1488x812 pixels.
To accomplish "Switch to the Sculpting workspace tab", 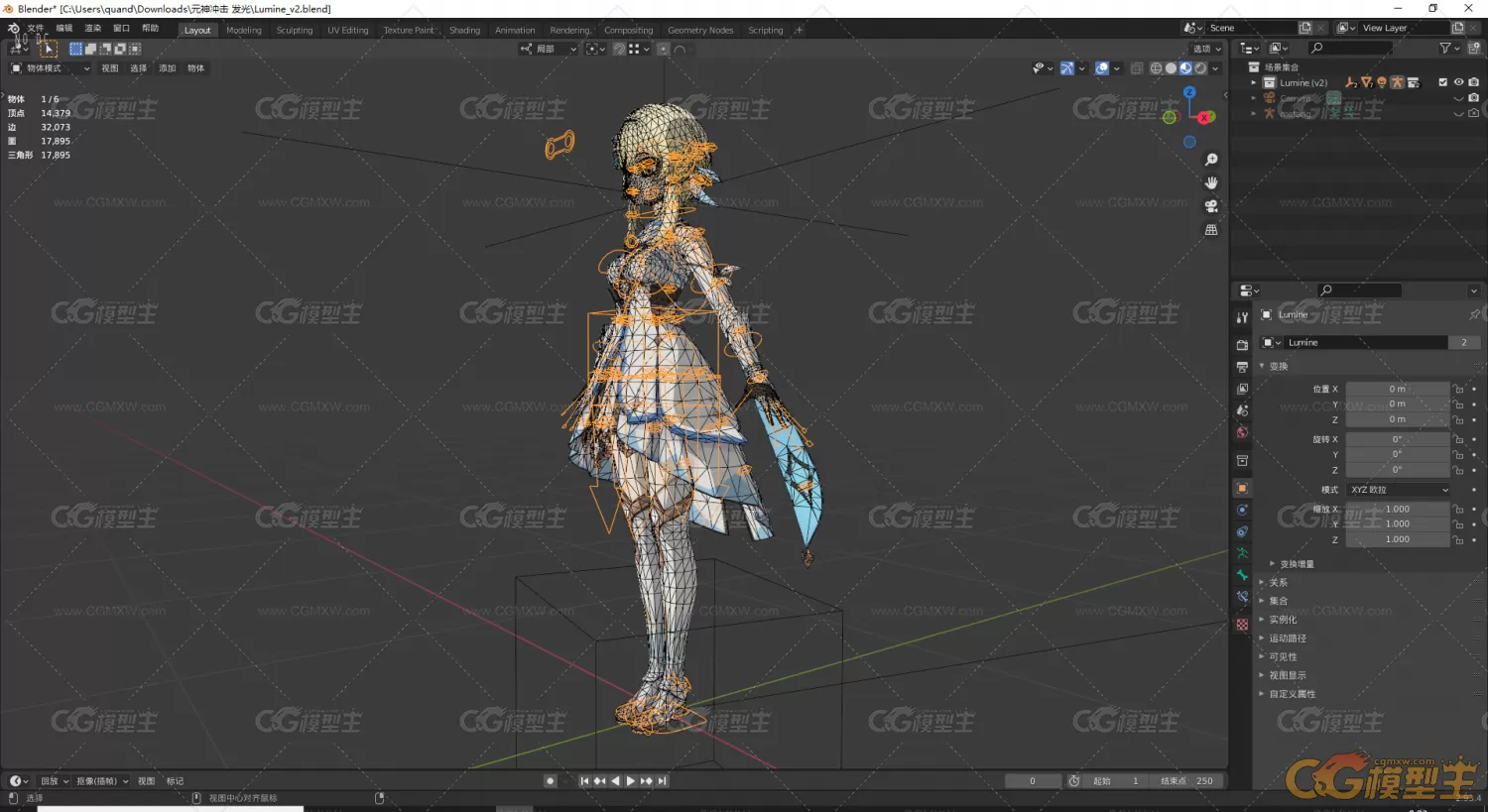I will (x=295, y=30).
